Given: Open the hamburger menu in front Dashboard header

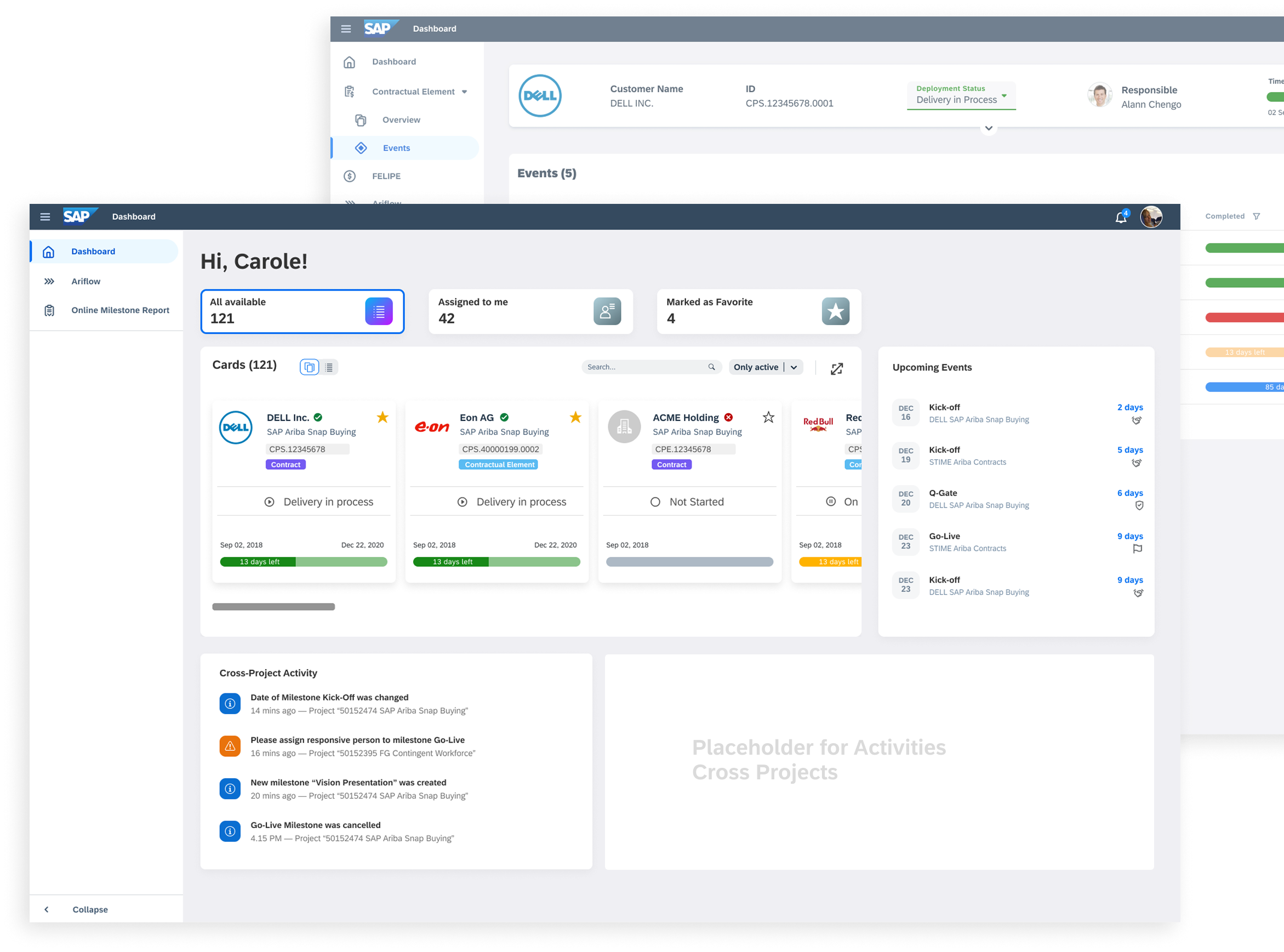Looking at the screenshot, I should (45, 216).
